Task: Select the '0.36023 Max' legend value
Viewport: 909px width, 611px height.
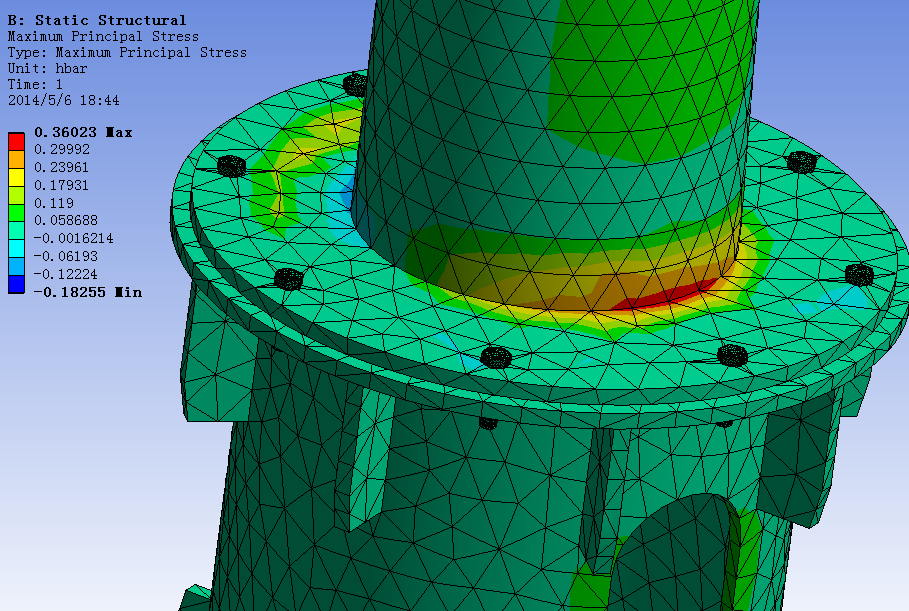Action: [83, 133]
